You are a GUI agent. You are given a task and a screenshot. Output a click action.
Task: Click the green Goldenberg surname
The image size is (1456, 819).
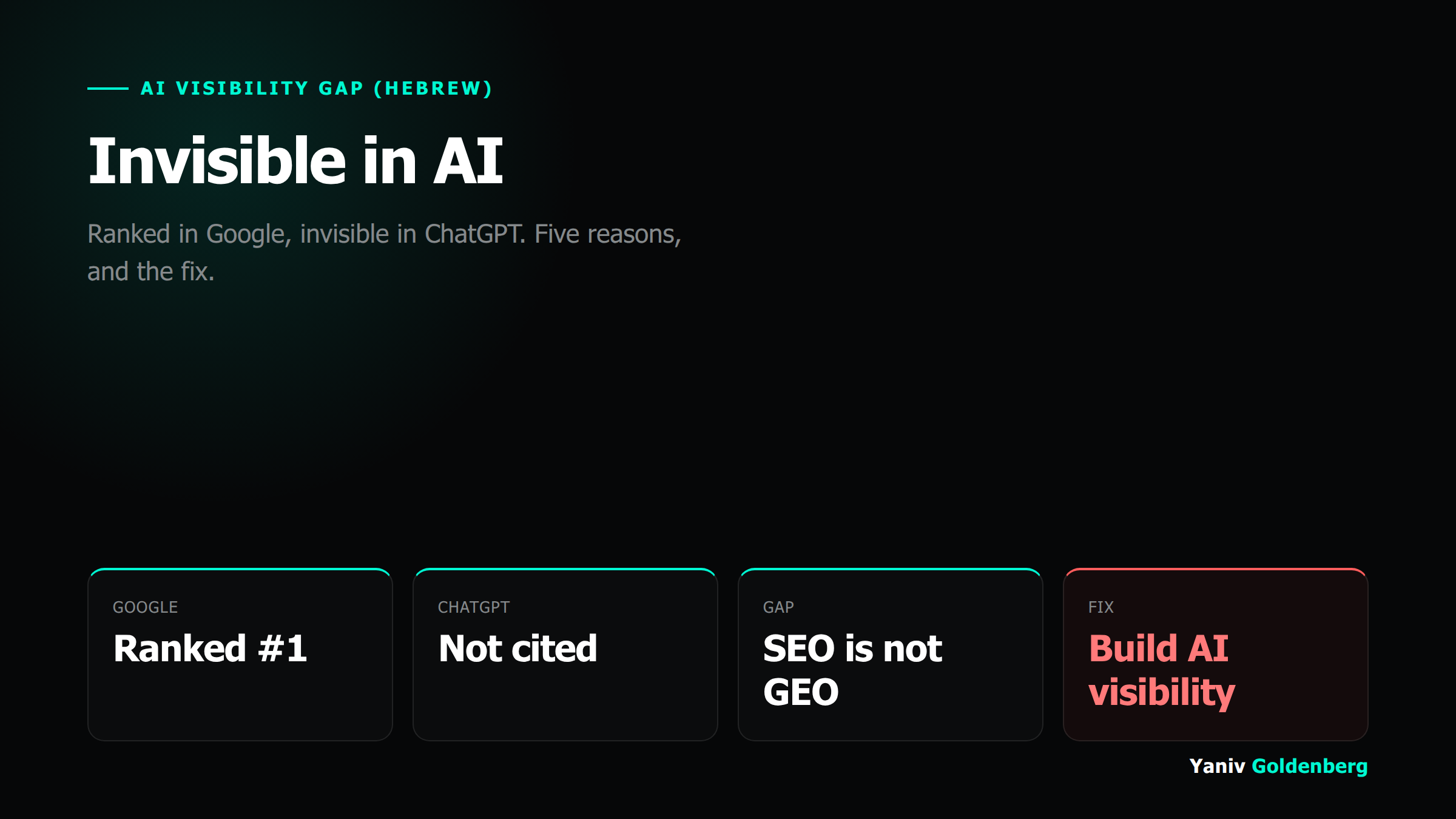(x=1310, y=766)
